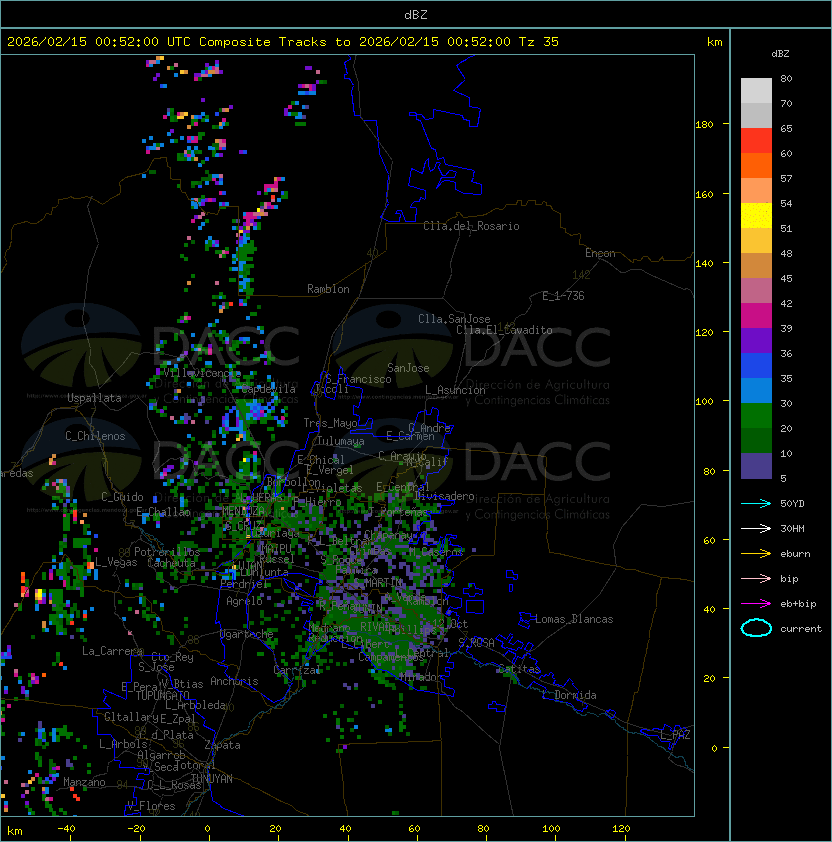This screenshot has width=832, height=842.
Task: Select the purple 36-39 dBZ swatch
Action: (x=756, y=340)
